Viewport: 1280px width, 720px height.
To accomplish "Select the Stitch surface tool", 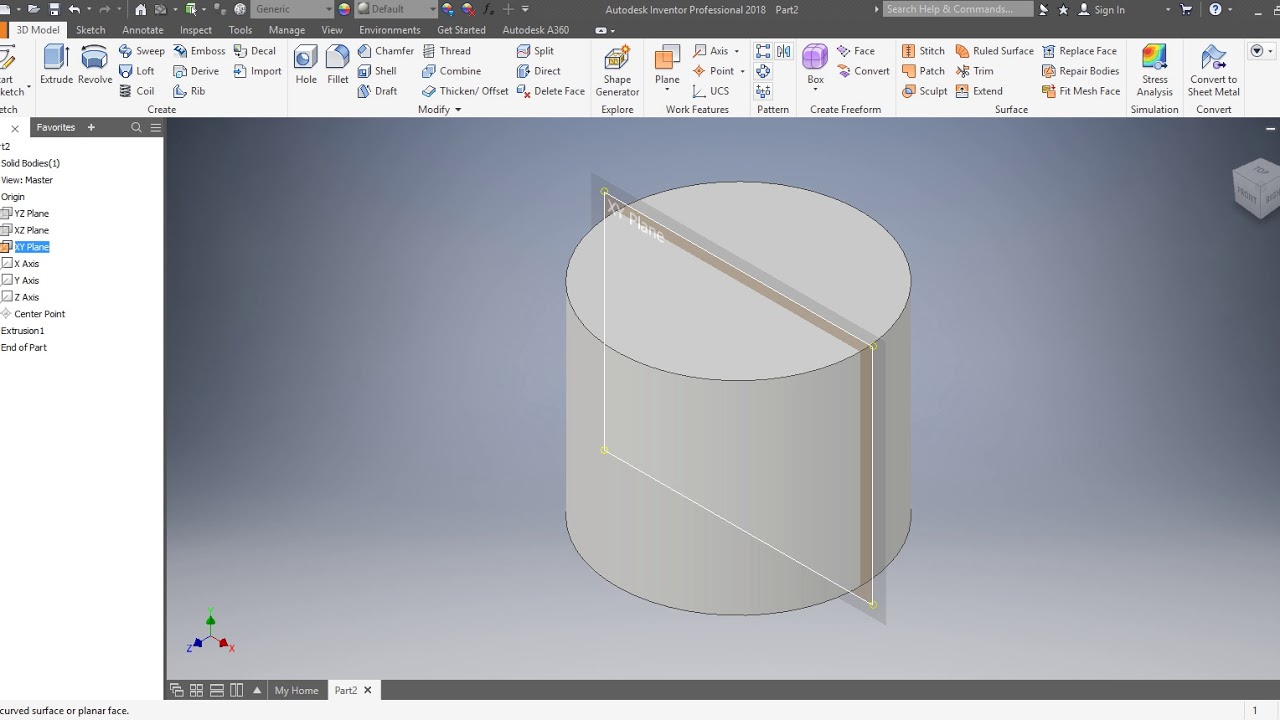I will [x=922, y=51].
